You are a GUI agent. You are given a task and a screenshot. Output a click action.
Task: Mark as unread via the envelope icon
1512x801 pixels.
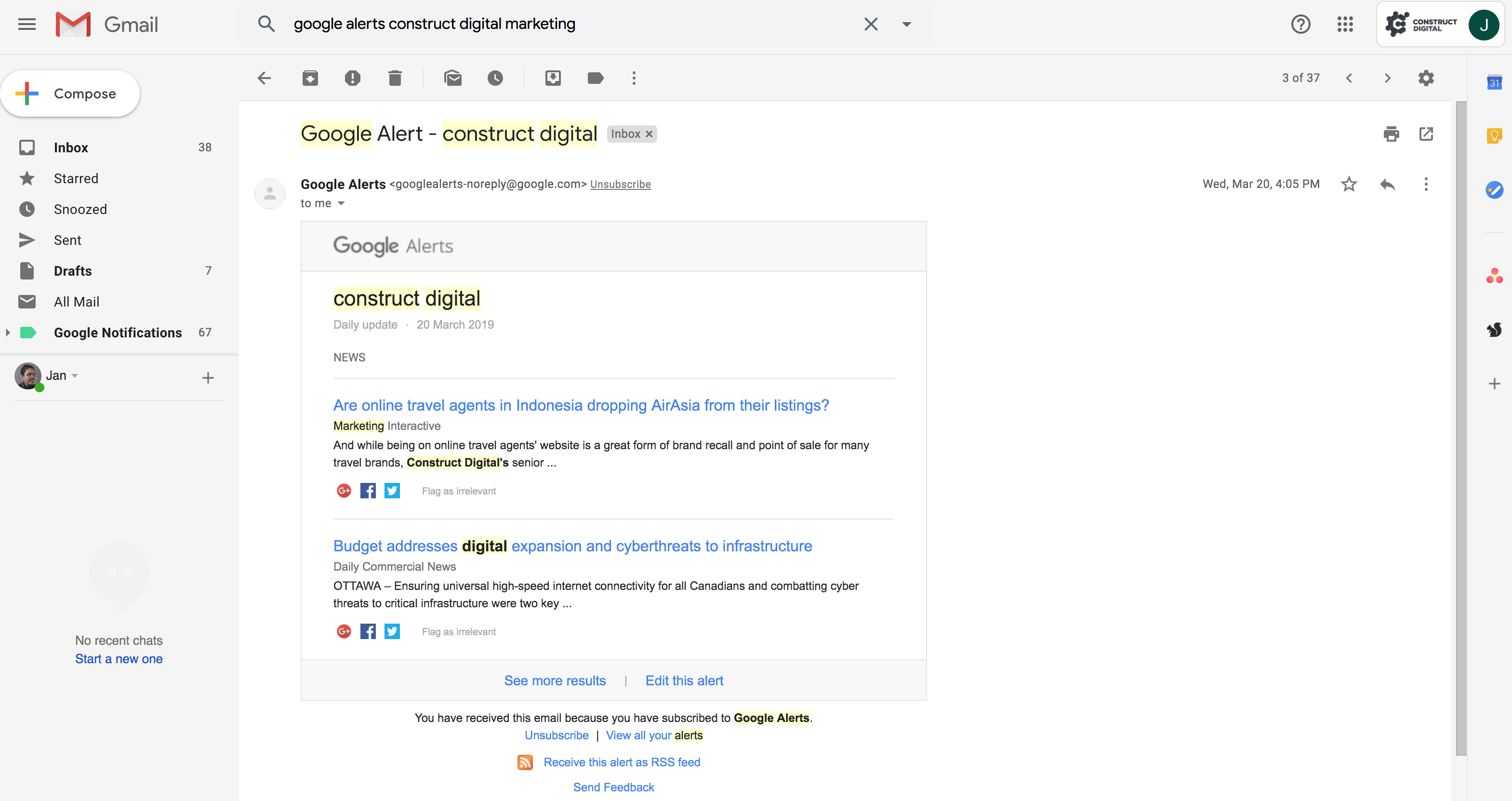pyautogui.click(x=452, y=78)
